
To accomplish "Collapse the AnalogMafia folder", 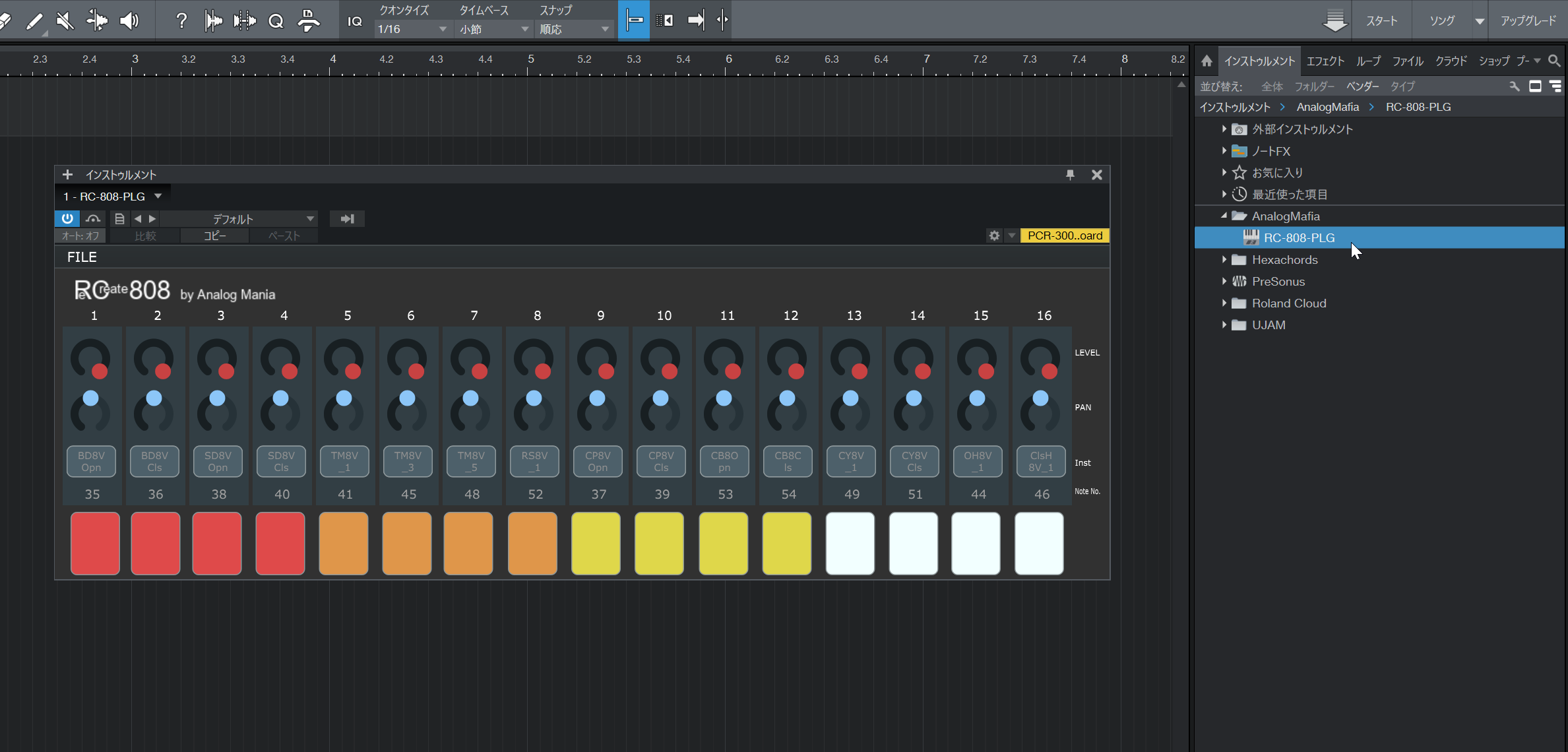I will 1224,216.
